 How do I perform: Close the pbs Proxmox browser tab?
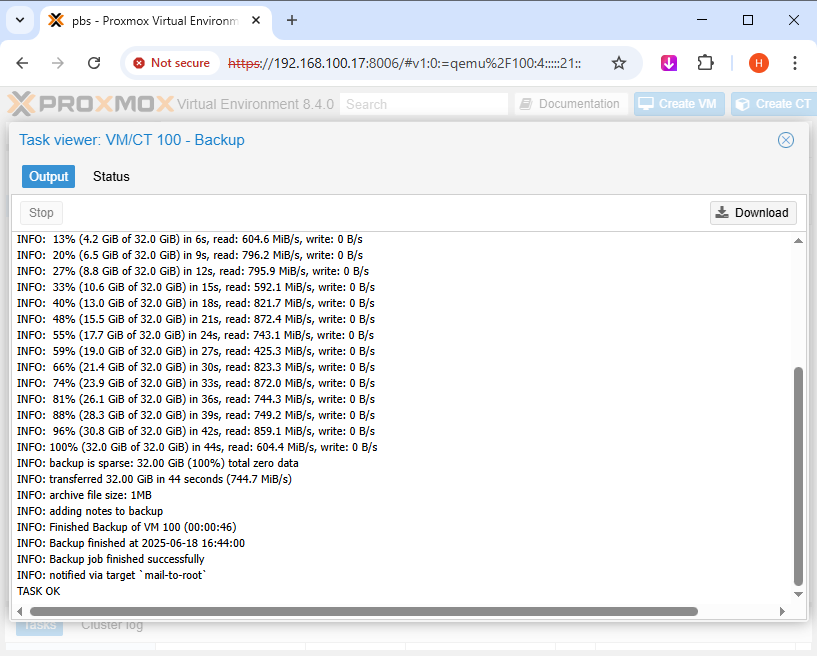pos(256,20)
